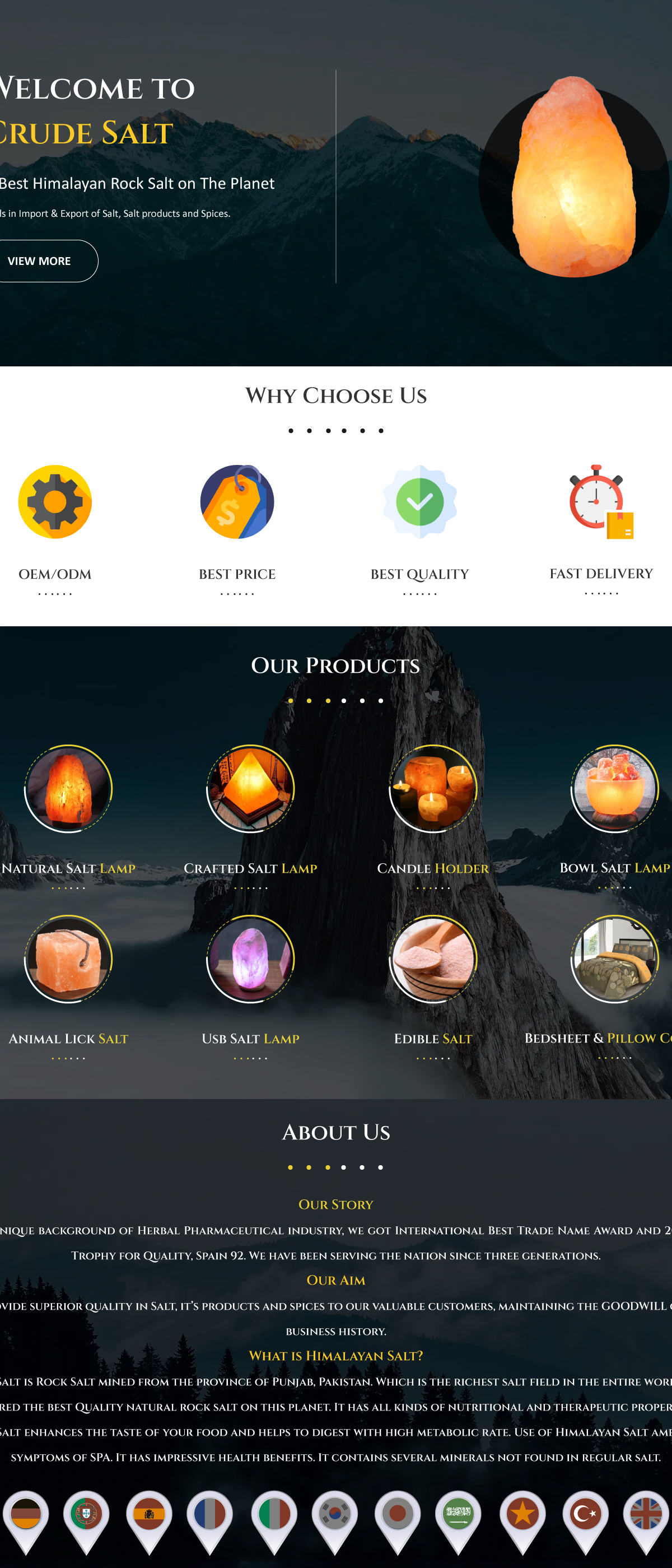This screenshot has width=672, height=1568.
Task: Choose the Turkish flag map pin
Action: pos(585,1523)
